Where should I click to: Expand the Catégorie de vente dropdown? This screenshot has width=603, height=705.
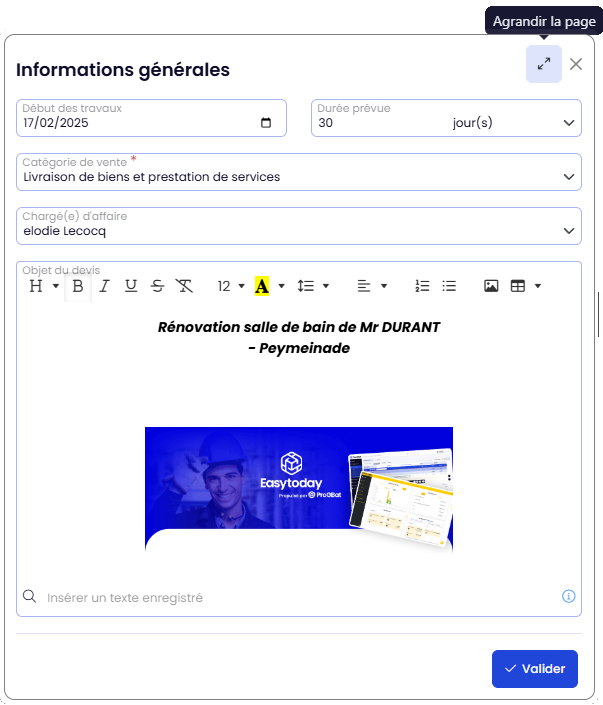tap(568, 177)
